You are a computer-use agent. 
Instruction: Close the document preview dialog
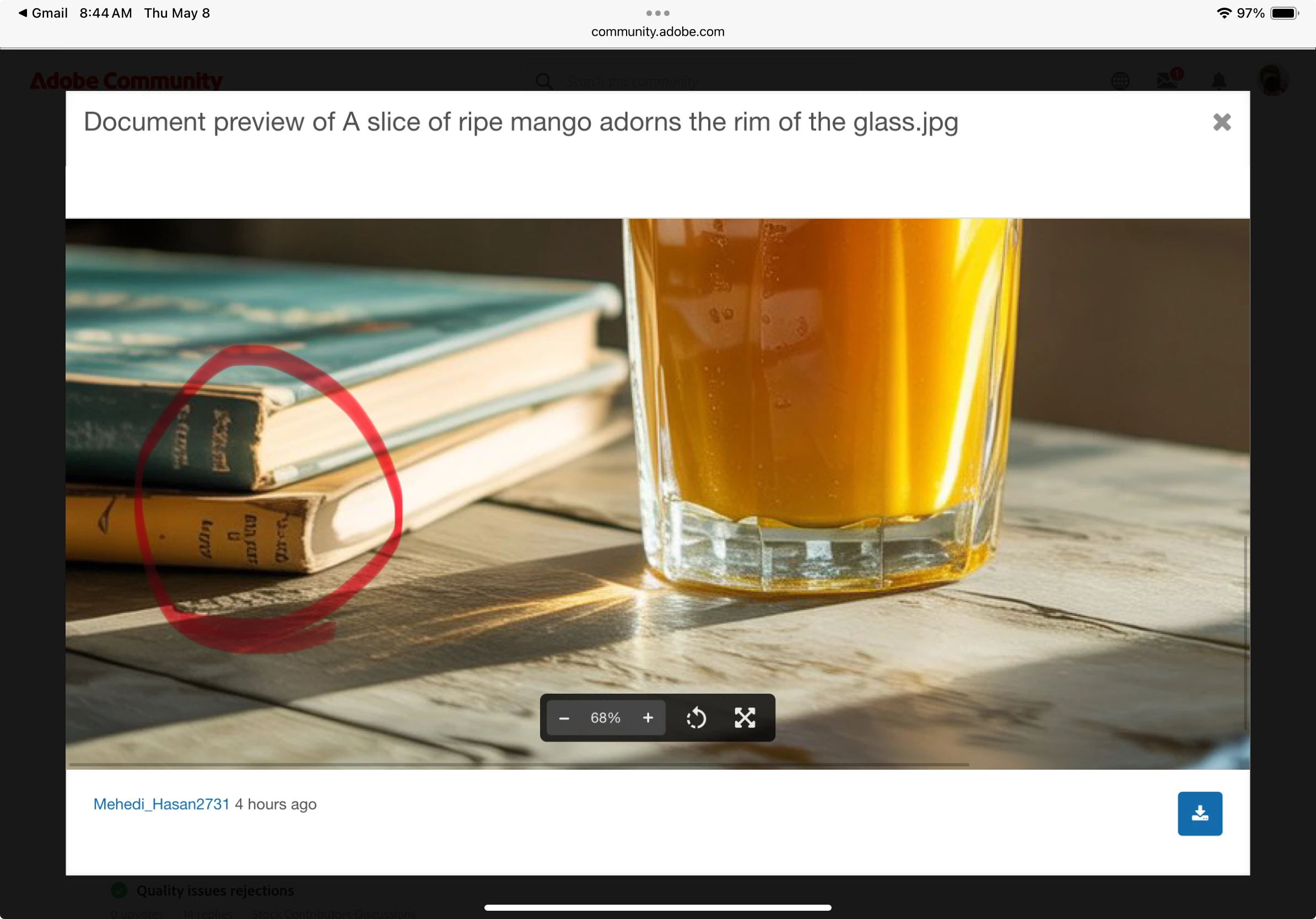pos(1221,122)
